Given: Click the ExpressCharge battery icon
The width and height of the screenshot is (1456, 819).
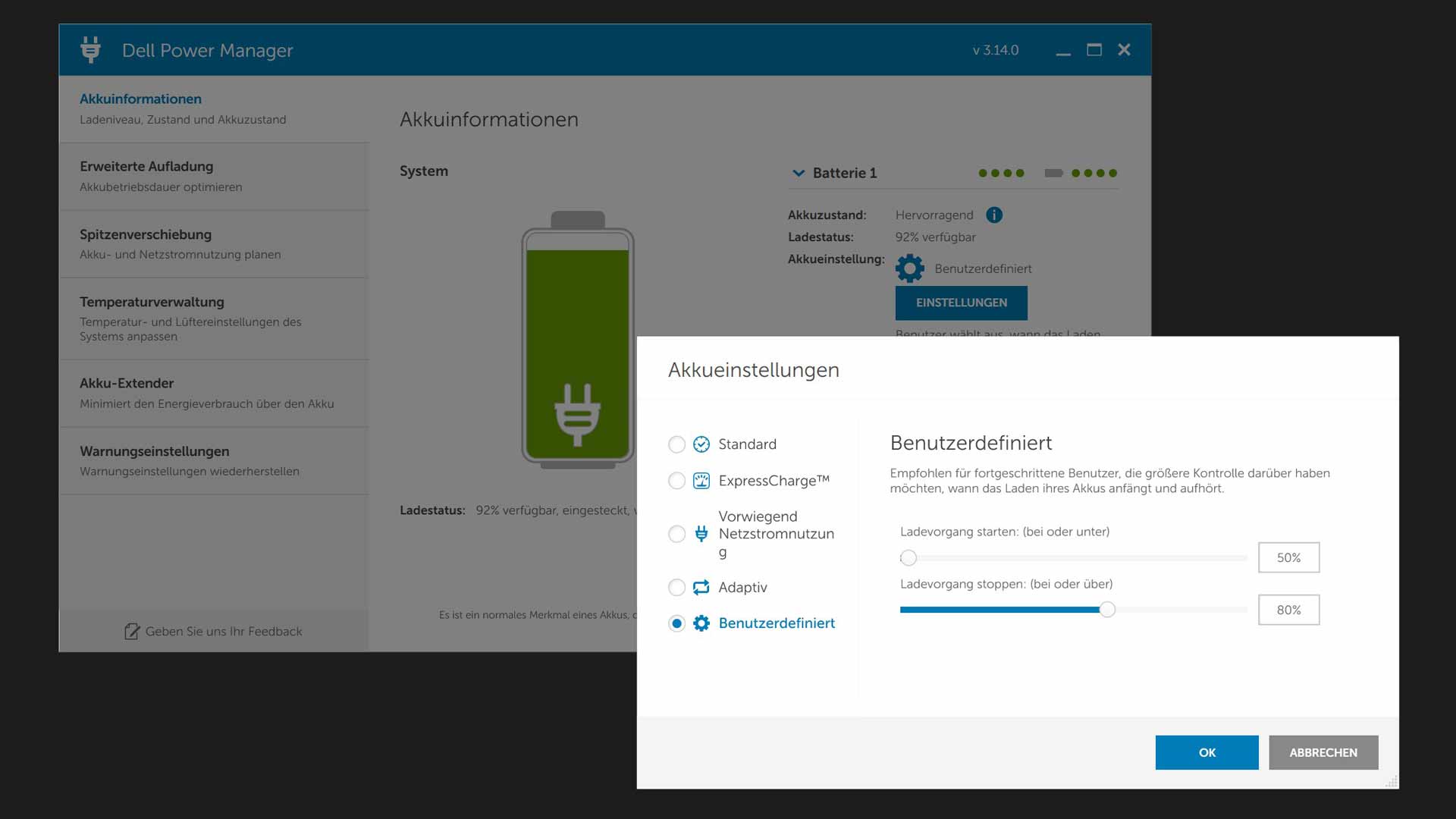Looking at the screenshot, I should click(701, 481).
